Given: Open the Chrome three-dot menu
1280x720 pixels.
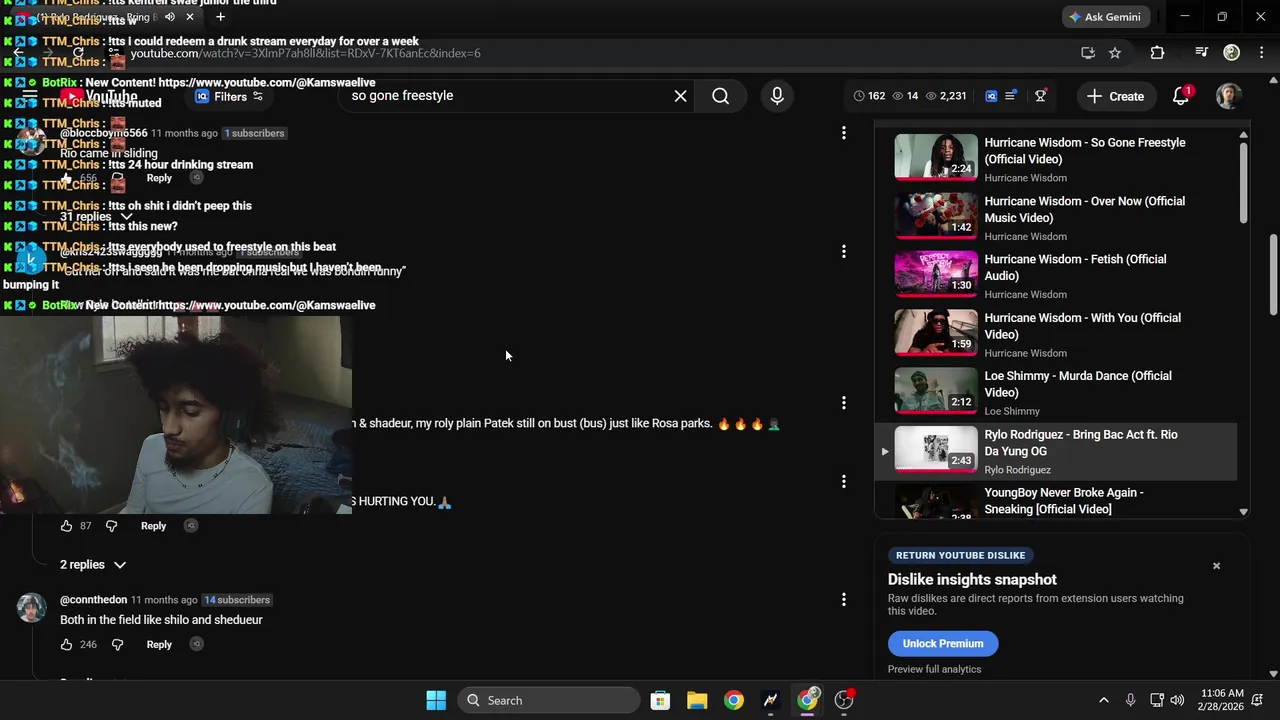Looking at the screenshot, I should [x=1263, y=53].
